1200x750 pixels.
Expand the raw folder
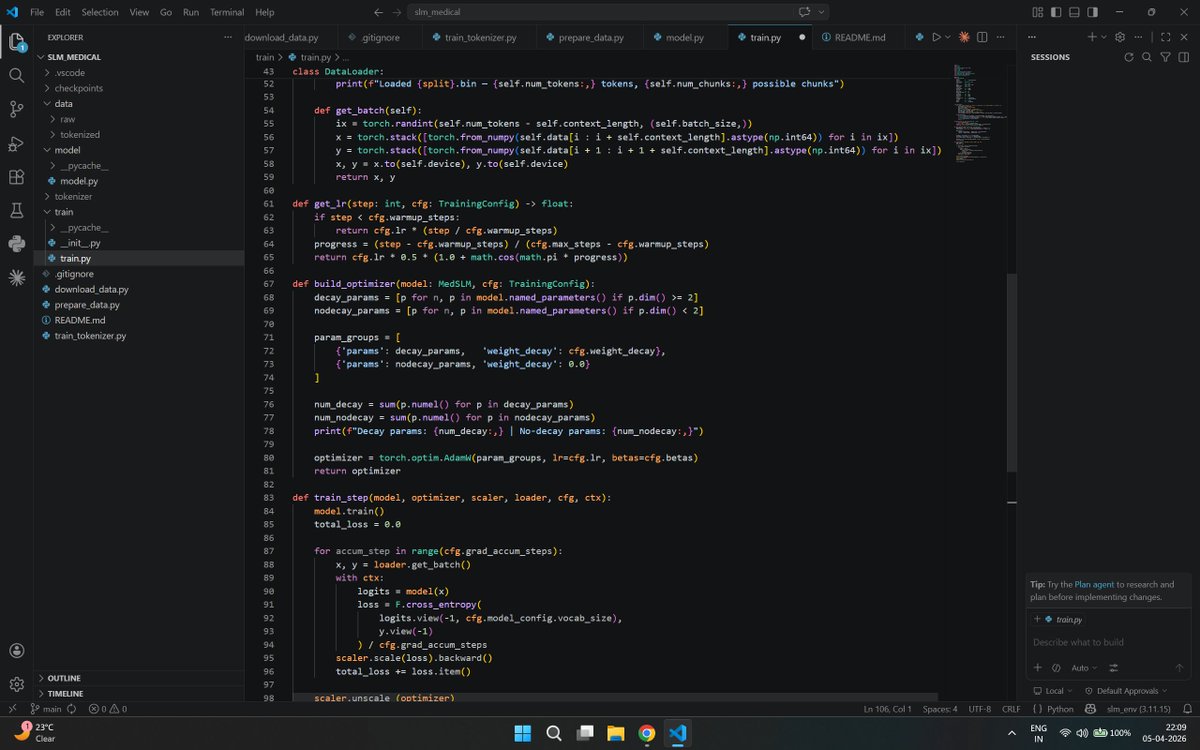pyautogui.click(x=138, y=119)
